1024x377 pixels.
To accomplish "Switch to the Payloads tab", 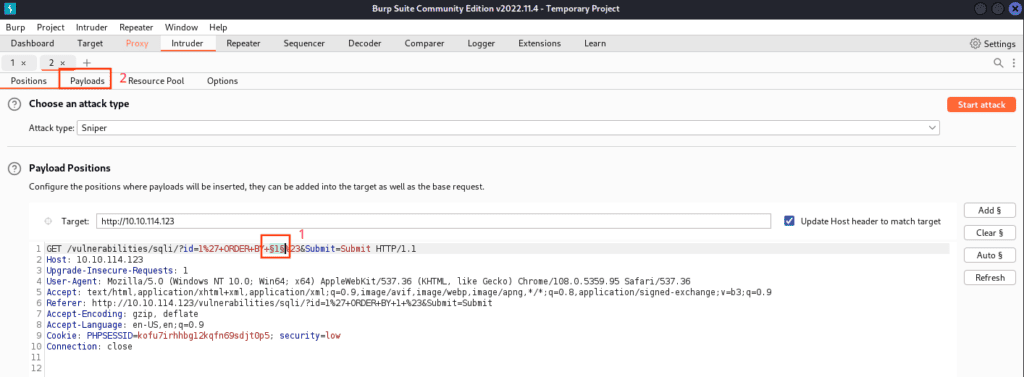I will [x=88, y=81].
